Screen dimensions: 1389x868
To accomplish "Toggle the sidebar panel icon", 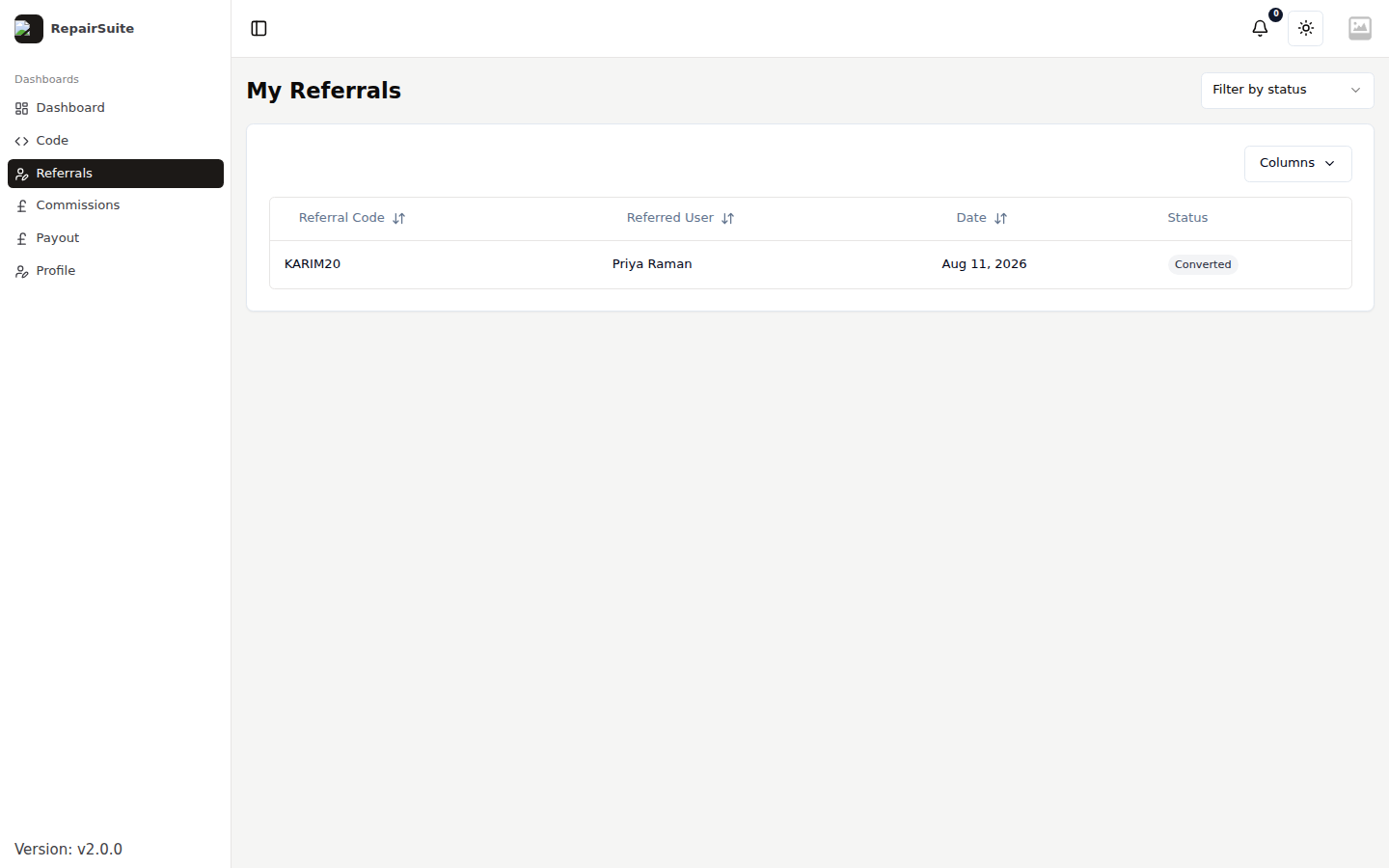I will [x=259, y=29].
